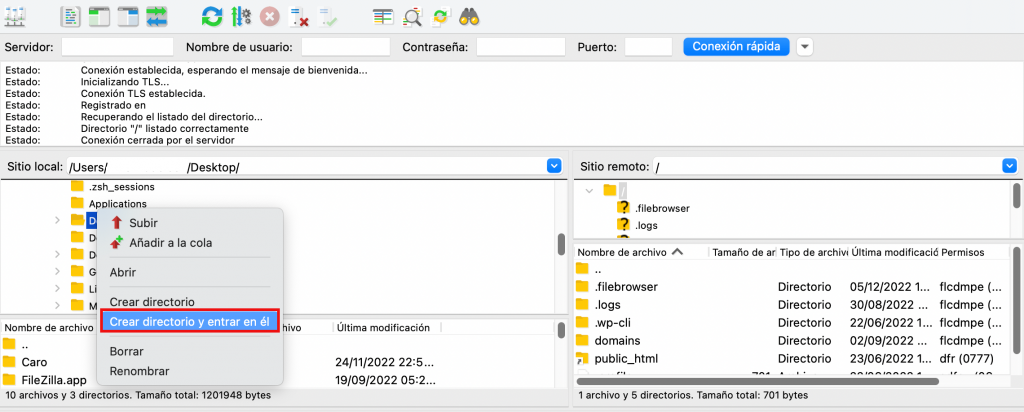Image resolution: width=1024 pixels, height=412 pixels.
Task: Open the Site Manager icon
Action: 16,16
